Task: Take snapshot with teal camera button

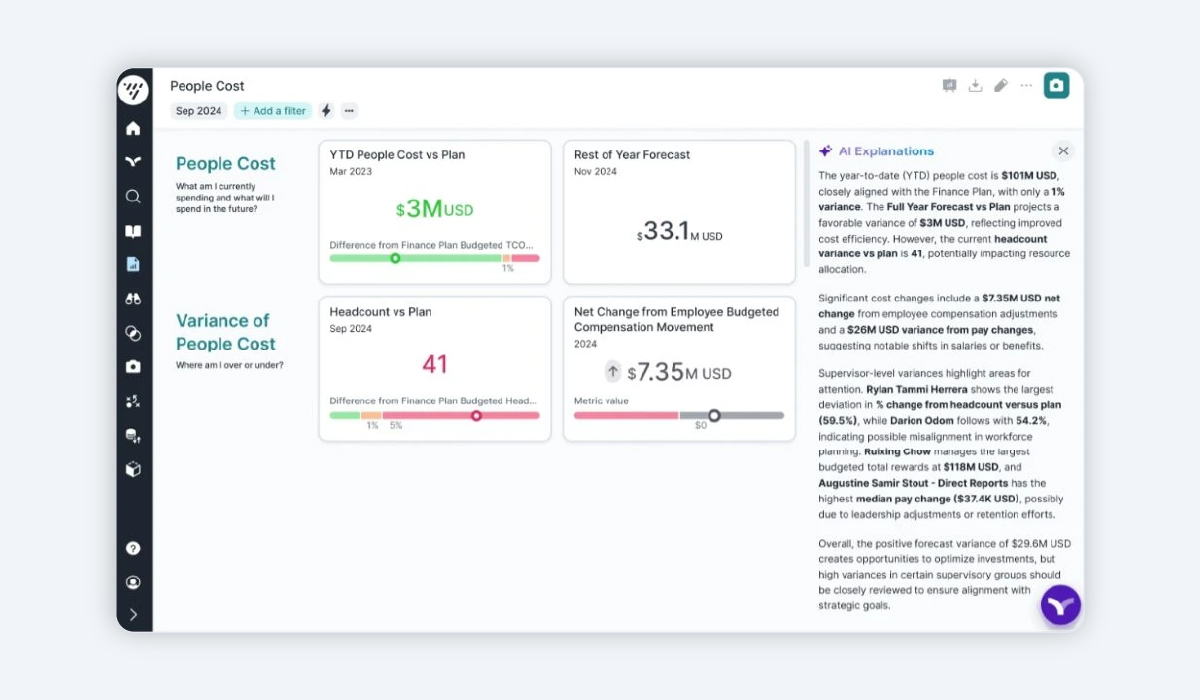Action: tap(1056, 86)
